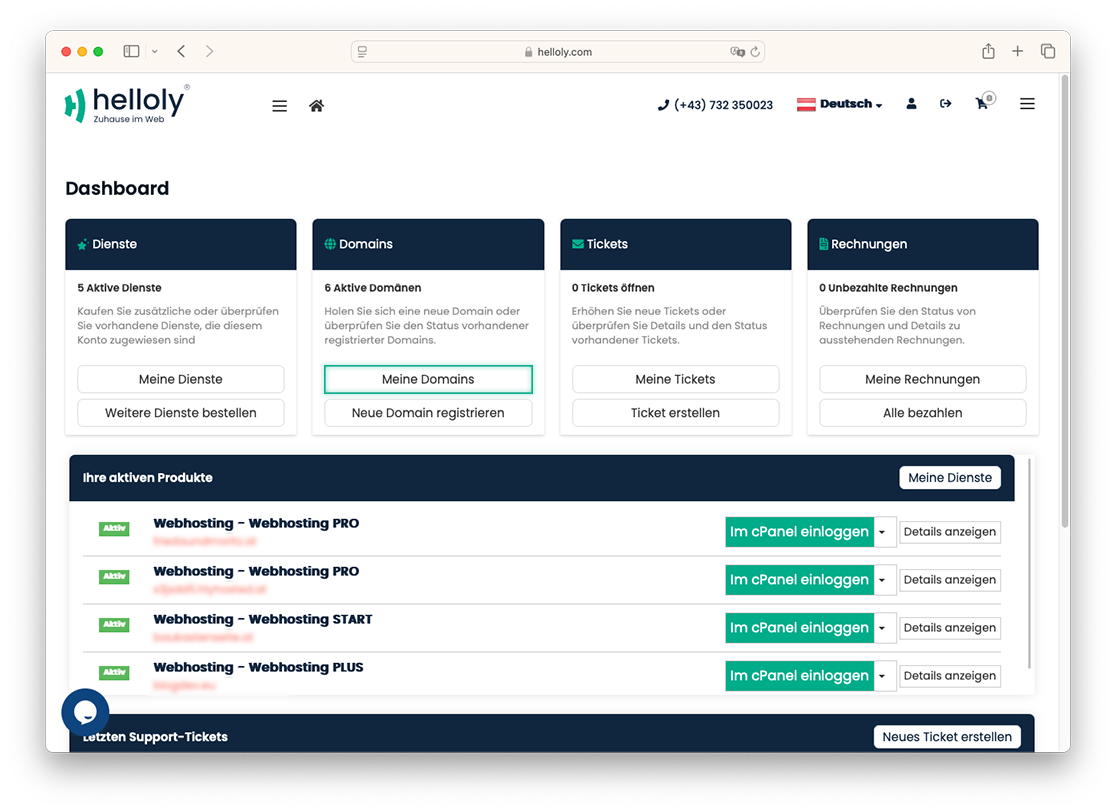
Task: Reload page using the address bar icon
Action: point(755,51)
